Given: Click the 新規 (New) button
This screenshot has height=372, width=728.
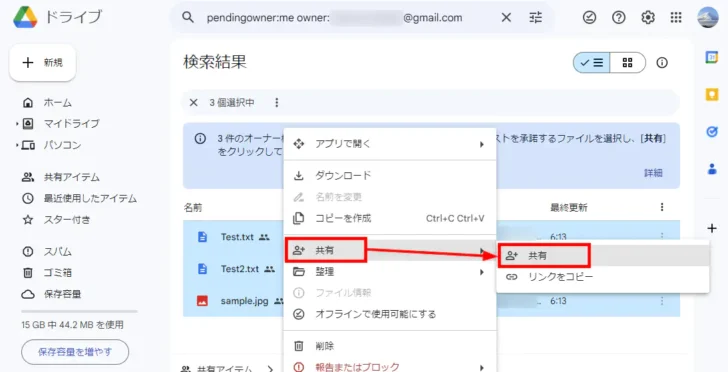Looking at the screenshot, I should [43, 63].
